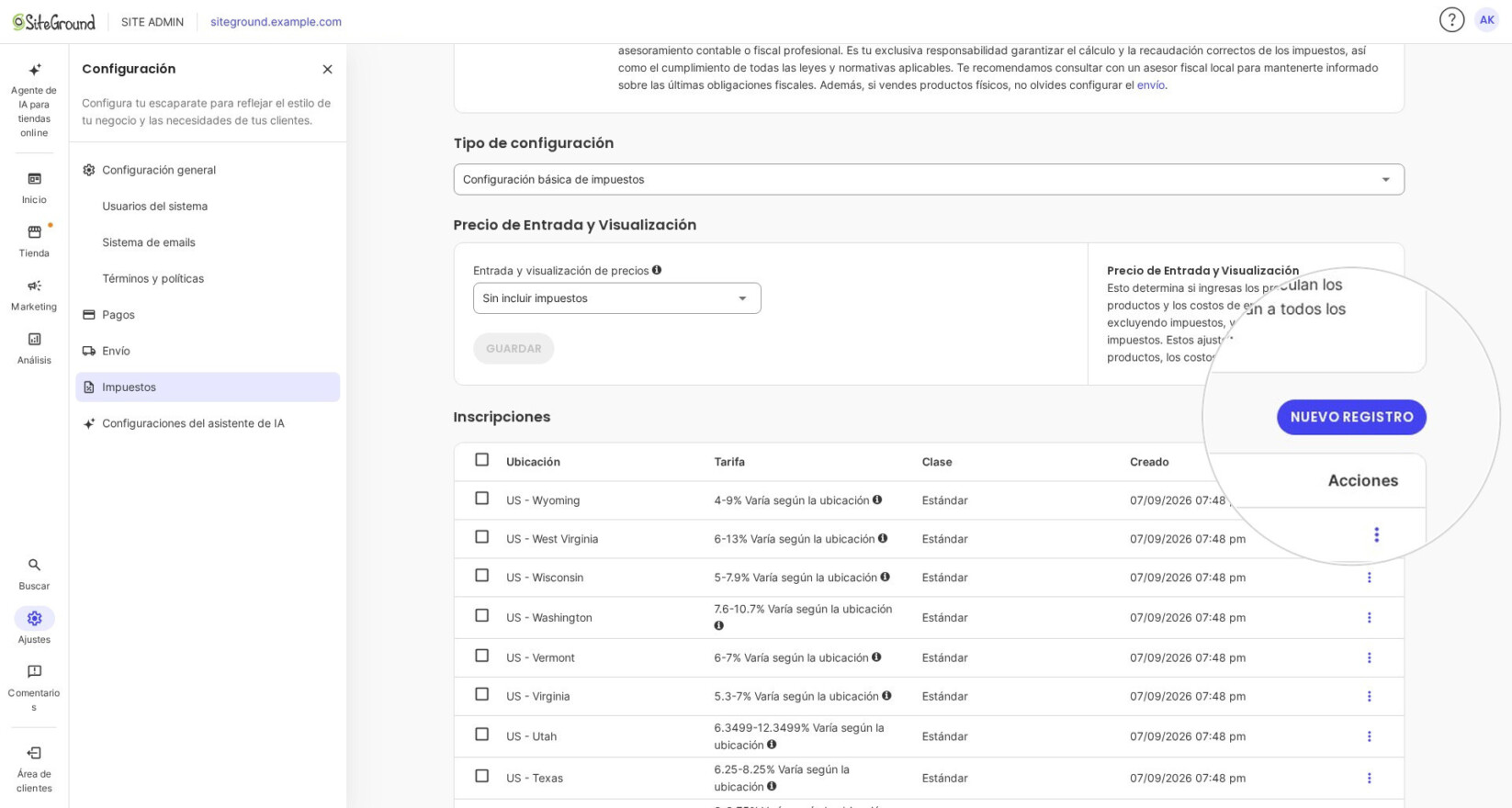Check the US - West Virginia row checkbox
Viewport: 1512px width, 808px height.
481,537
